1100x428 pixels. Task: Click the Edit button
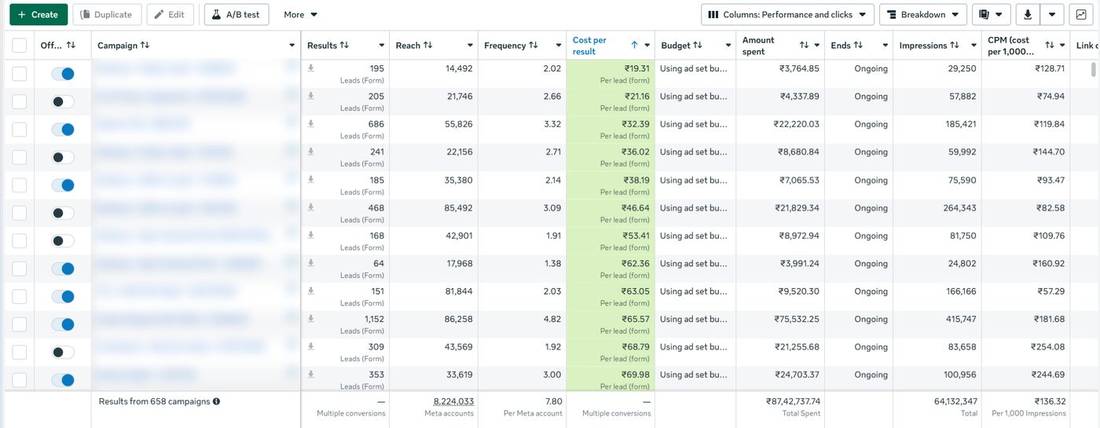click(170, 14)
